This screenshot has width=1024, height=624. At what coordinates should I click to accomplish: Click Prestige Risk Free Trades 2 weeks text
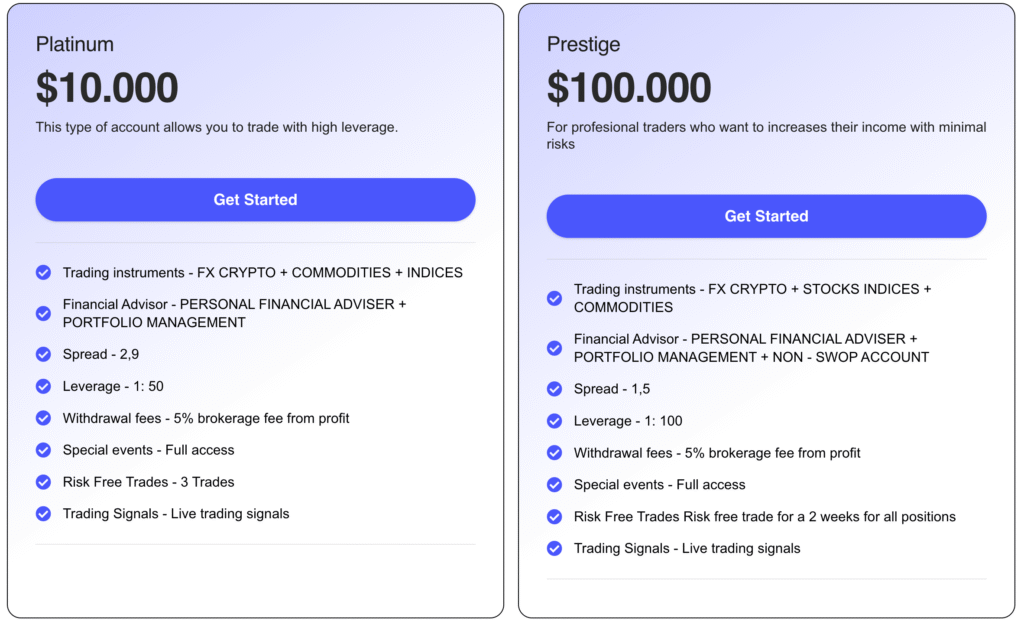[765, 517]
